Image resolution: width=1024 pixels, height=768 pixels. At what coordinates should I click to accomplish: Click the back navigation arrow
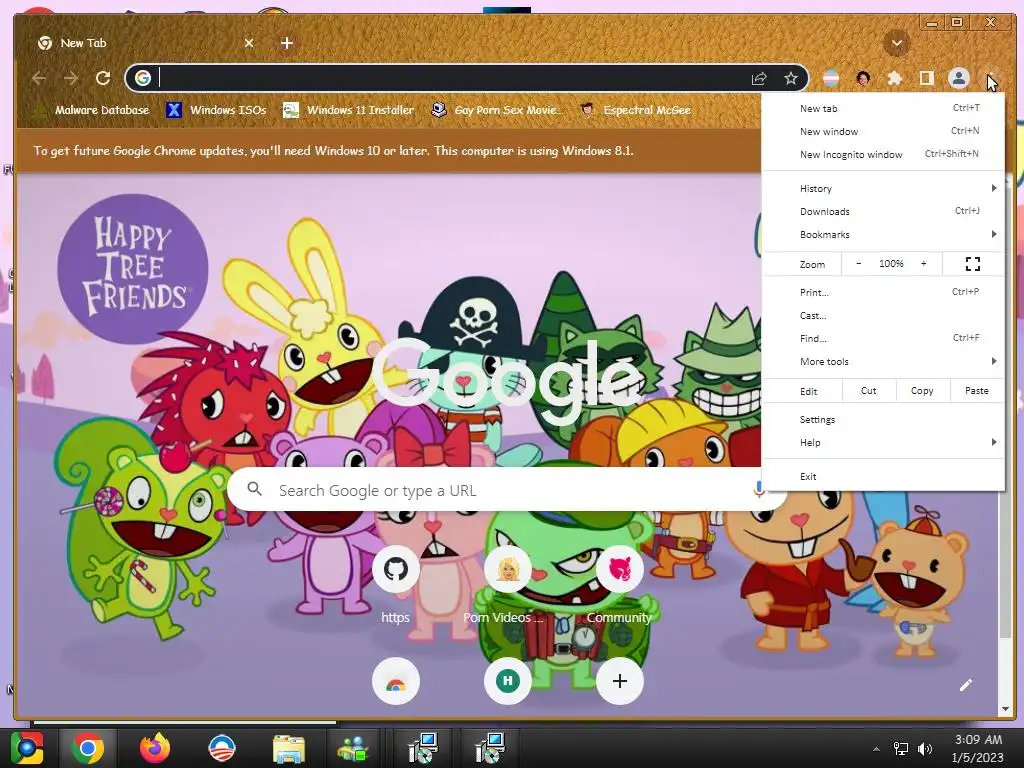coord(39,78)
